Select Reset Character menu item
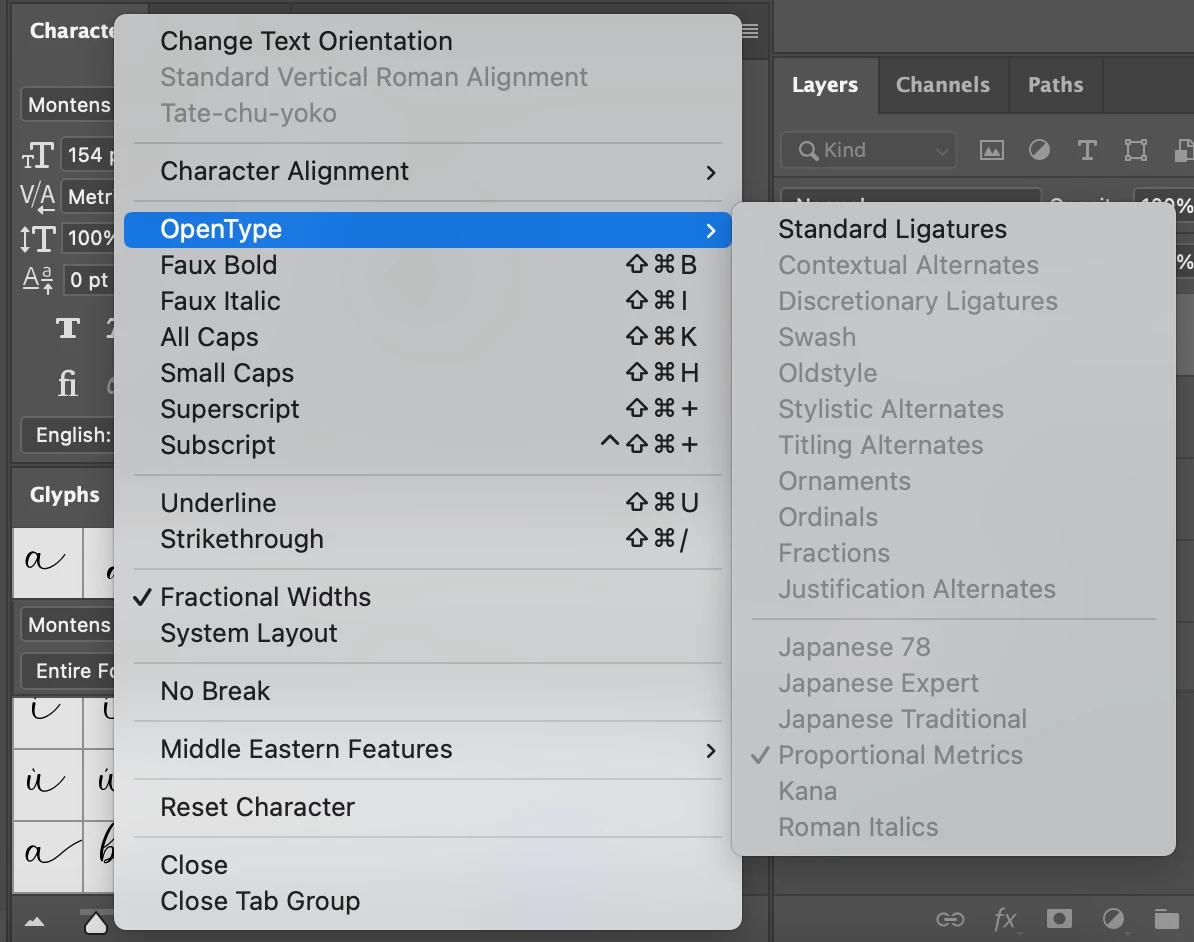This screenshot has height=942, width=1194. (x=257, y=807)
